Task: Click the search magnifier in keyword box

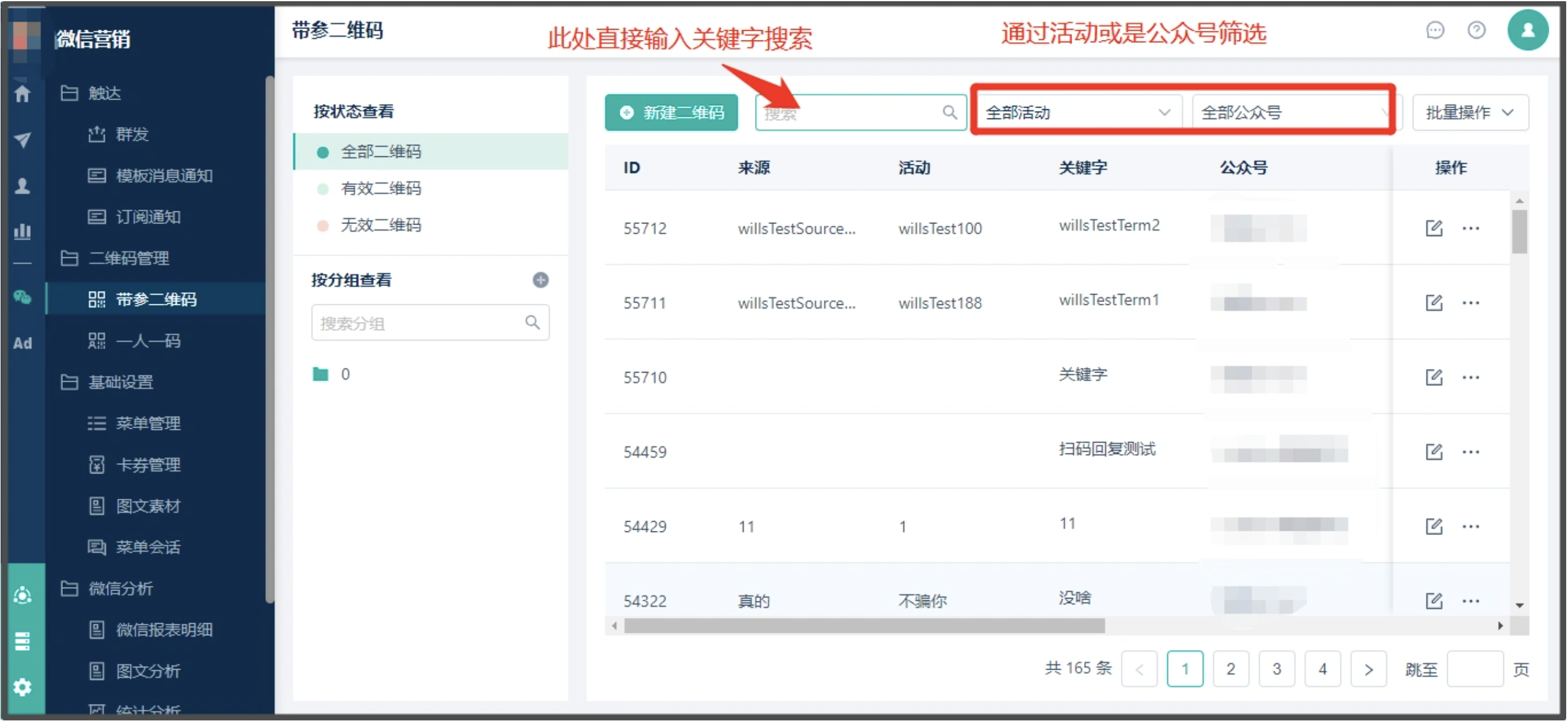Action: coord(949,112)
